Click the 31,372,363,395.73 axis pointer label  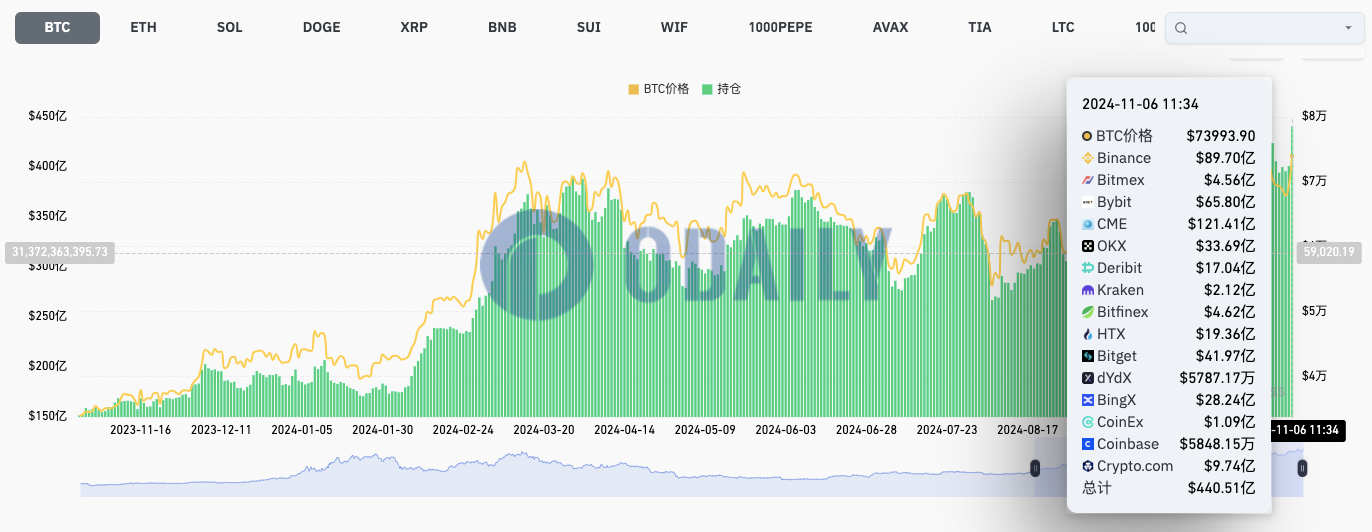[60, 253]
